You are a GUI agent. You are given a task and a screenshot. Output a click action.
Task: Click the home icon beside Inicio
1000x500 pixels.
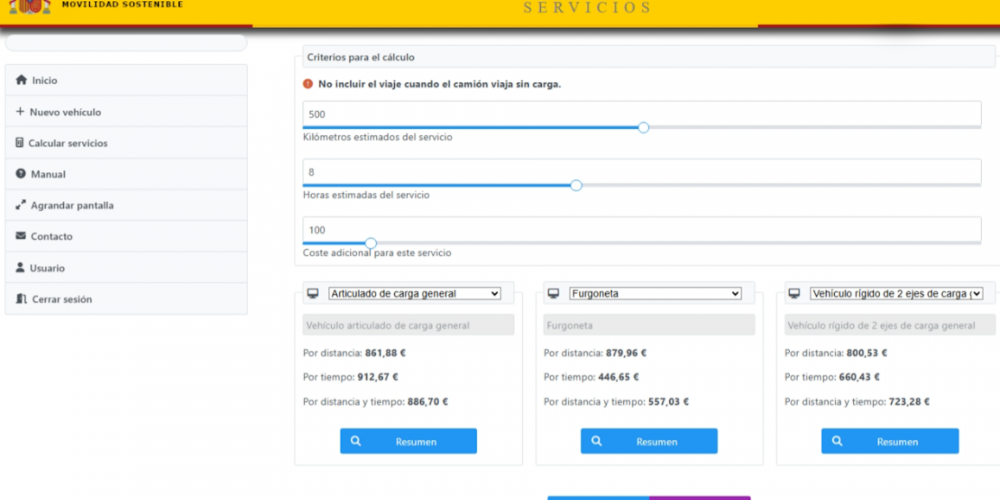click(x=21, y=80)
